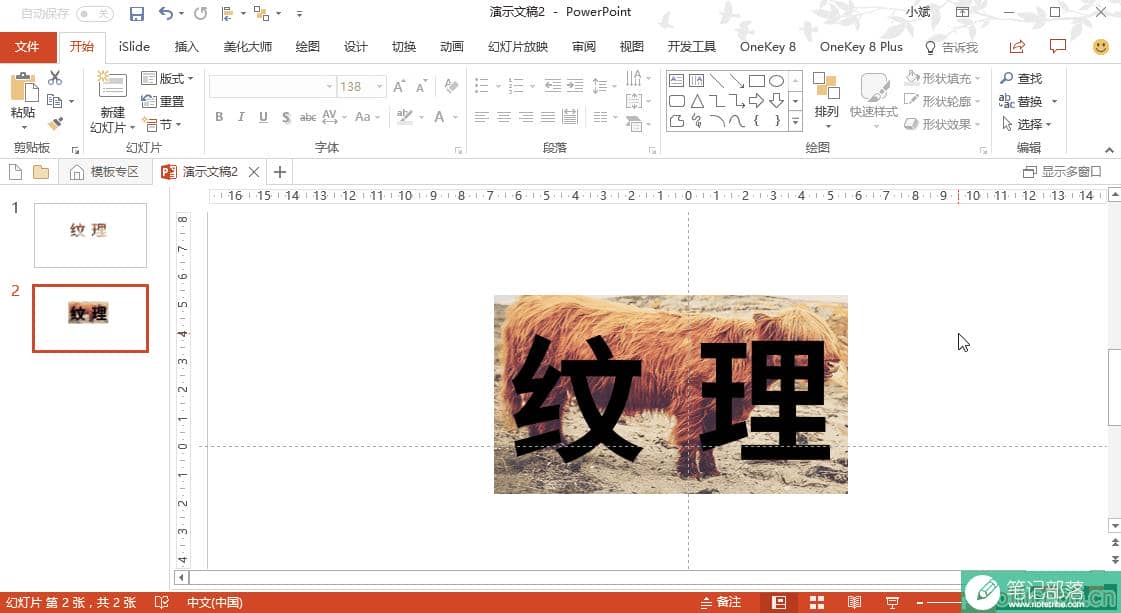1121x613 pixels.
Task: Click Decrease Indent icon
Action: (x=553, y=86)
